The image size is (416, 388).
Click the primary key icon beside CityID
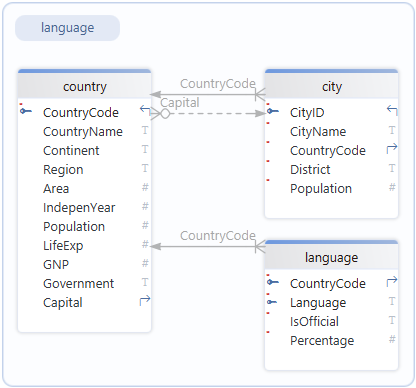(273, 111)
